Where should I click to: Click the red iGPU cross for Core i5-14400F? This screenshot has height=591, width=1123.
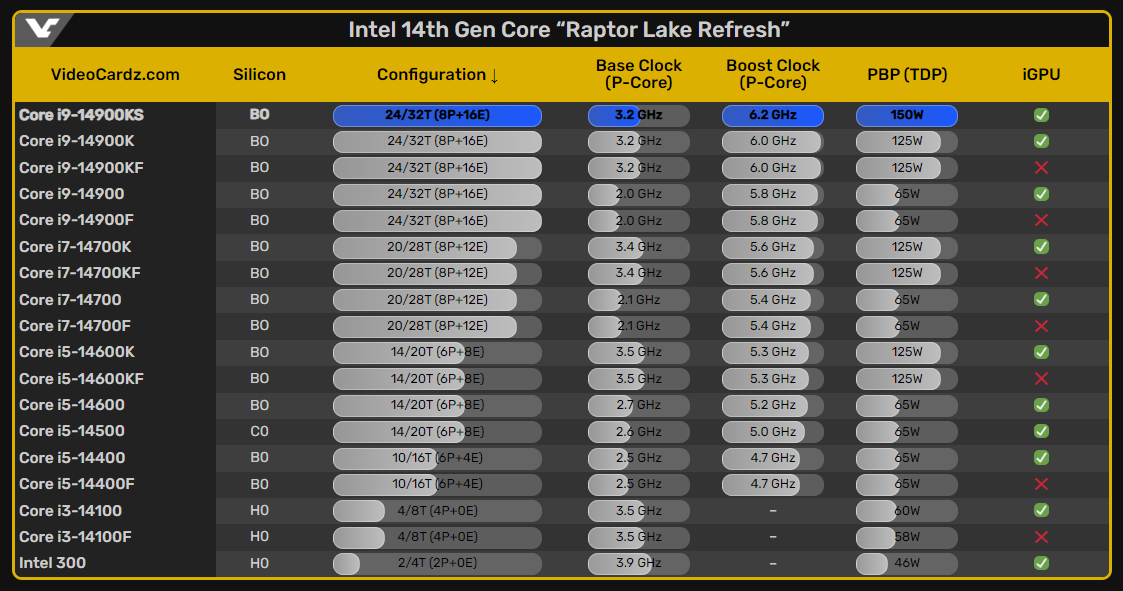pos(1041,484)
